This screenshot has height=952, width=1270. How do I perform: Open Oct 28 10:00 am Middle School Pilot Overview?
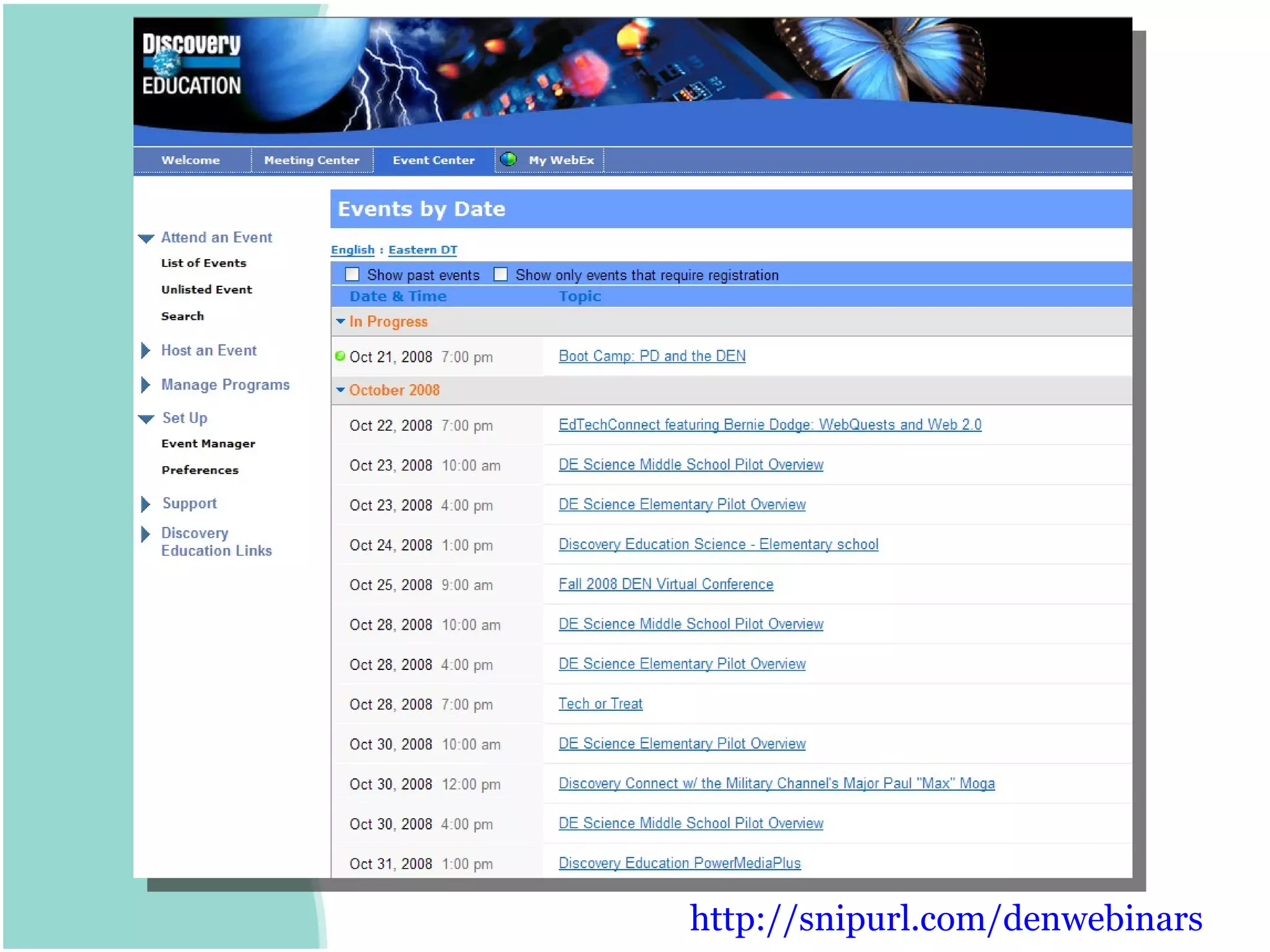691,624
